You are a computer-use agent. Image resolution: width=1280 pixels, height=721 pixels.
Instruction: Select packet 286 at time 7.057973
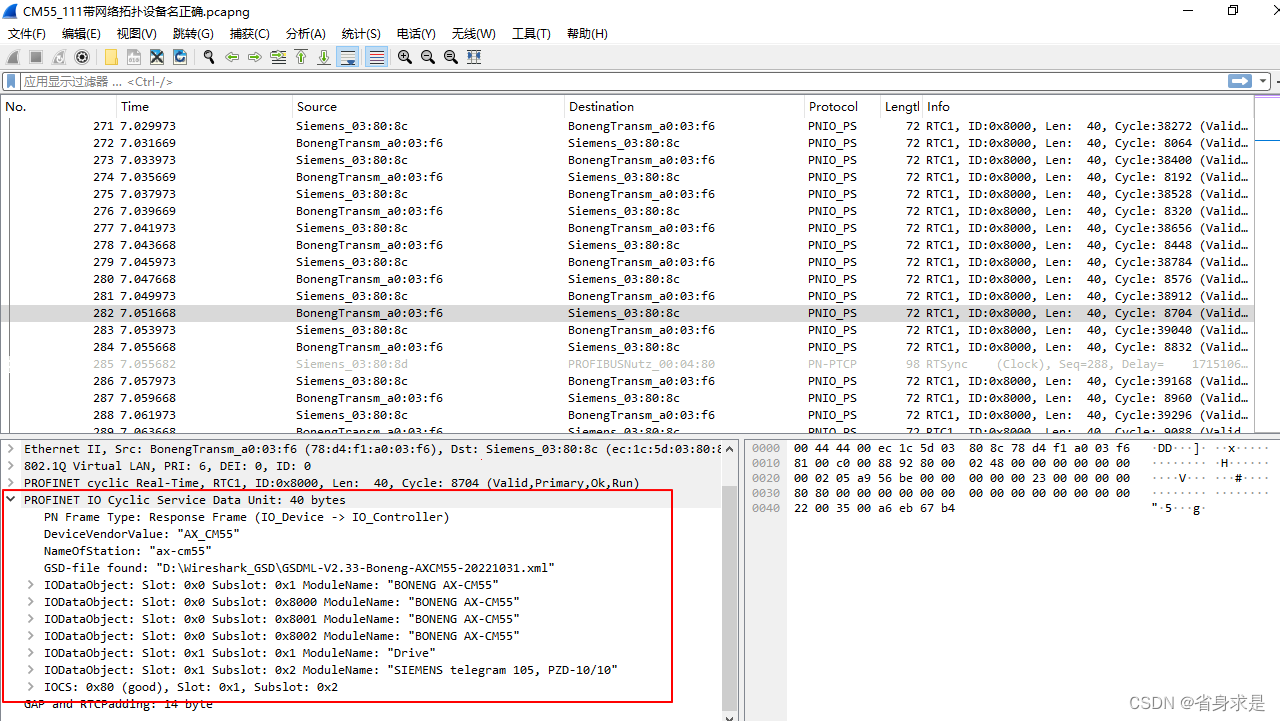(x=627, y=381)
